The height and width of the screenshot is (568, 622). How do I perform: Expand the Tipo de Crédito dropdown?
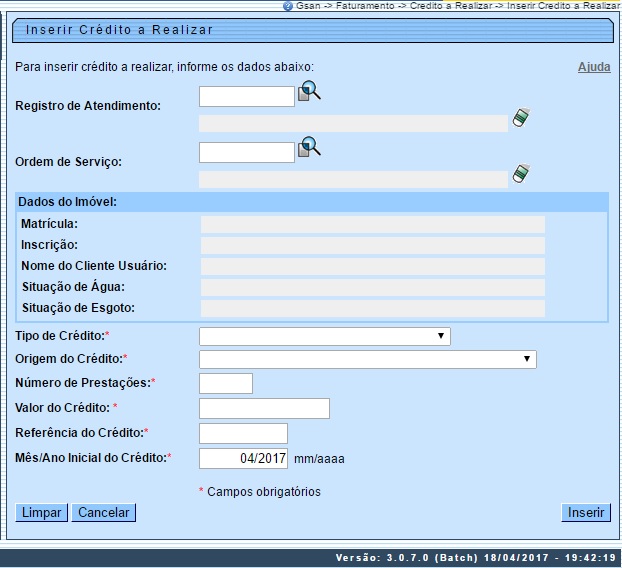click(x=324, y=336)
